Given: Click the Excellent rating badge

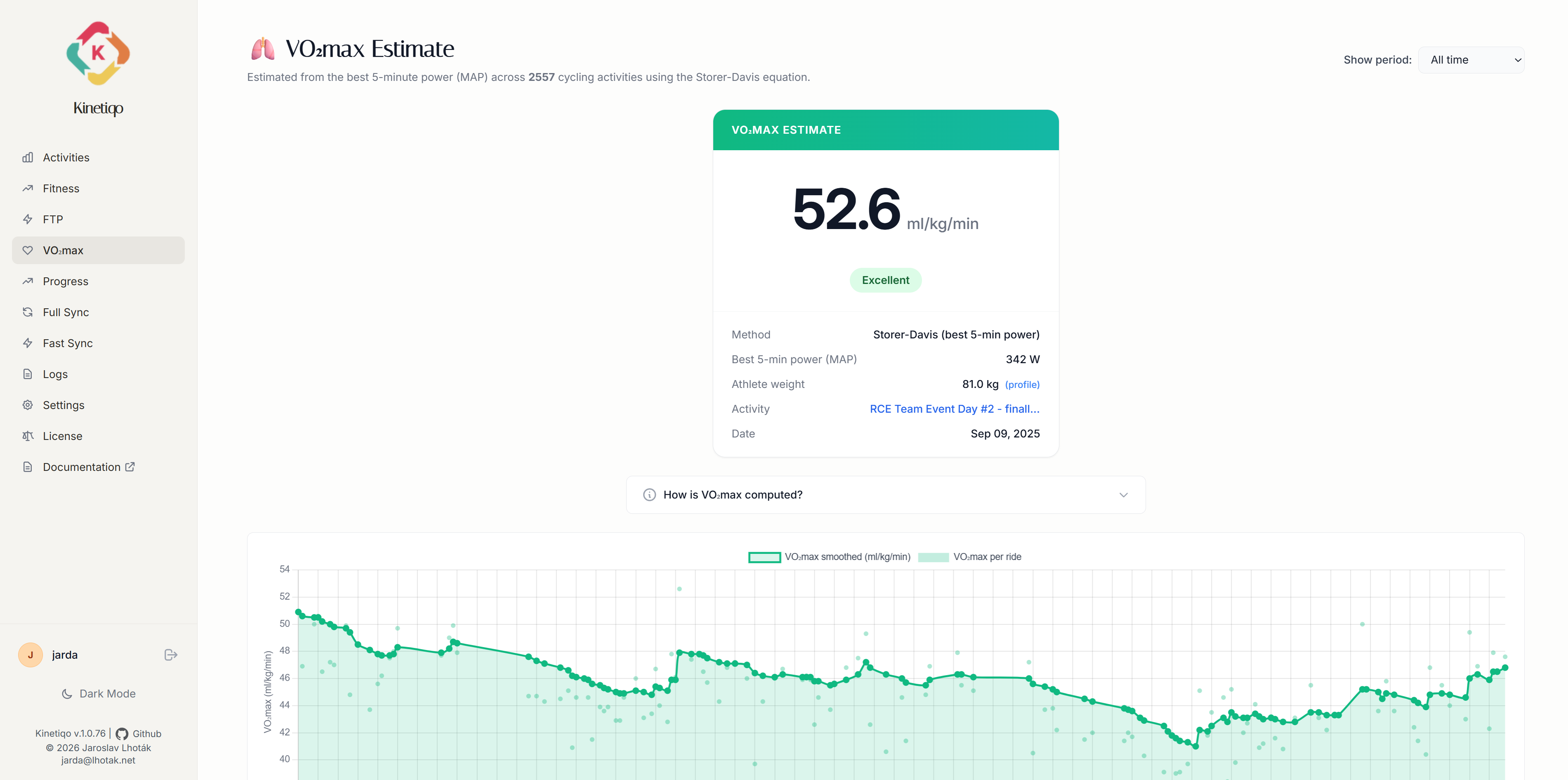Looking at the screenshot, I should (886, 280).
